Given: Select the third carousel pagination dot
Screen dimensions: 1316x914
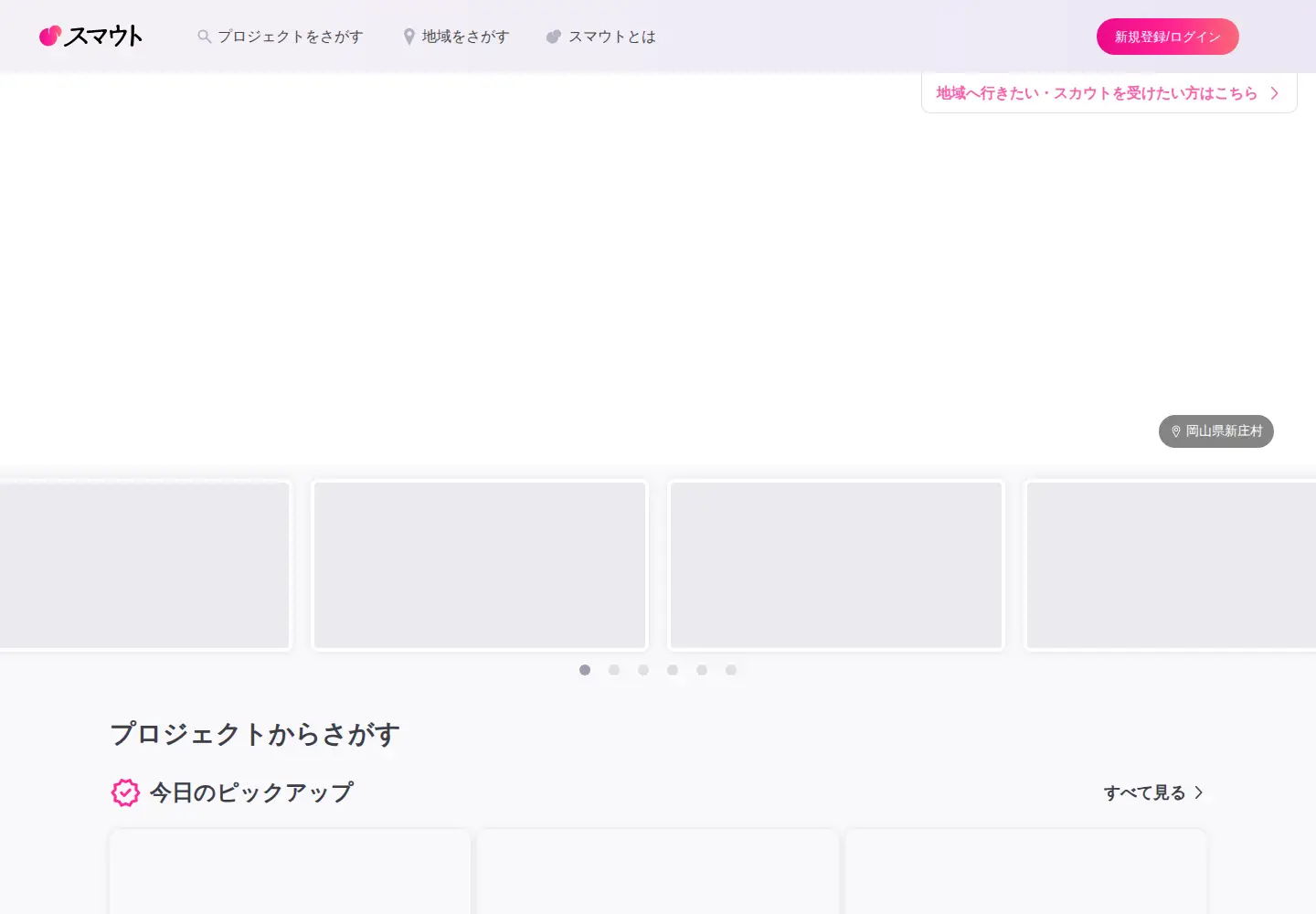Looking at the screenshot, I should [643, 670].
